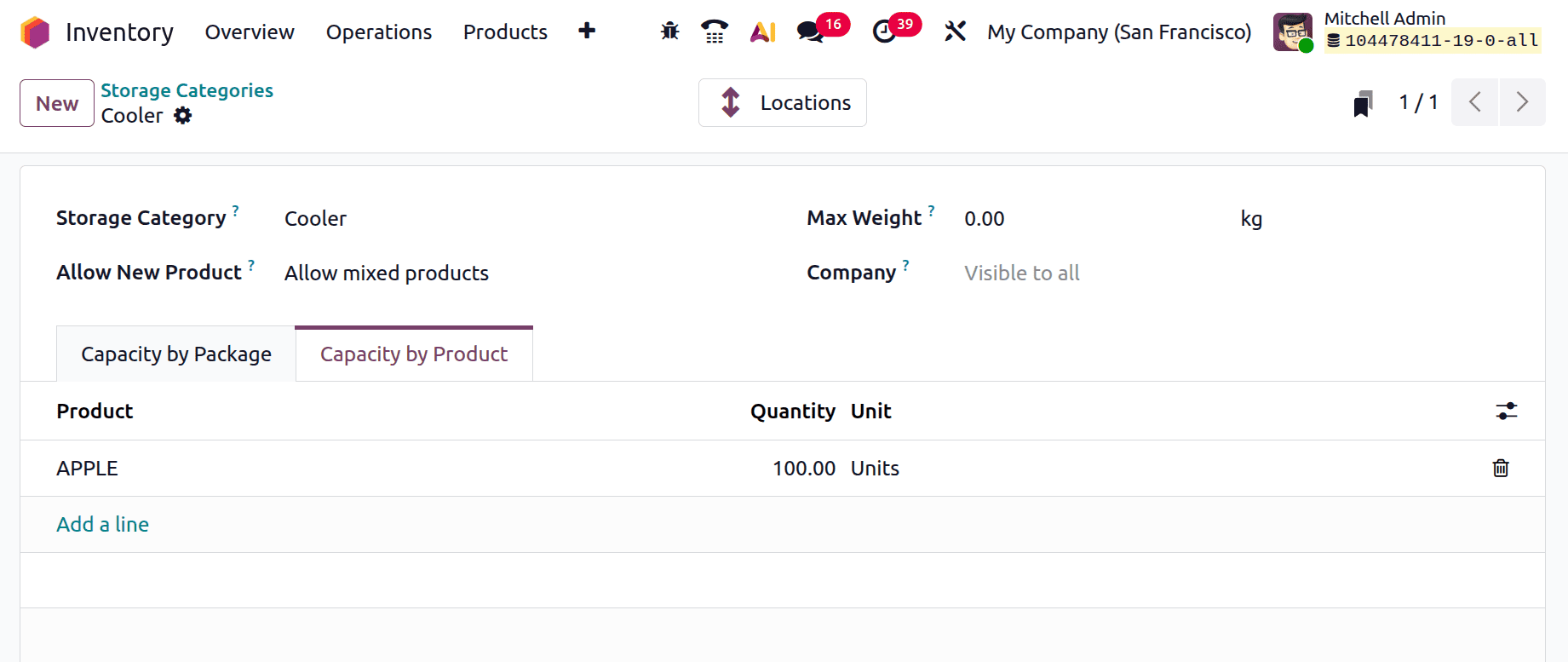Screen dimensions: 1568x662
Task: Switch to the Capacity by Package tab
Action: (176, 354)
